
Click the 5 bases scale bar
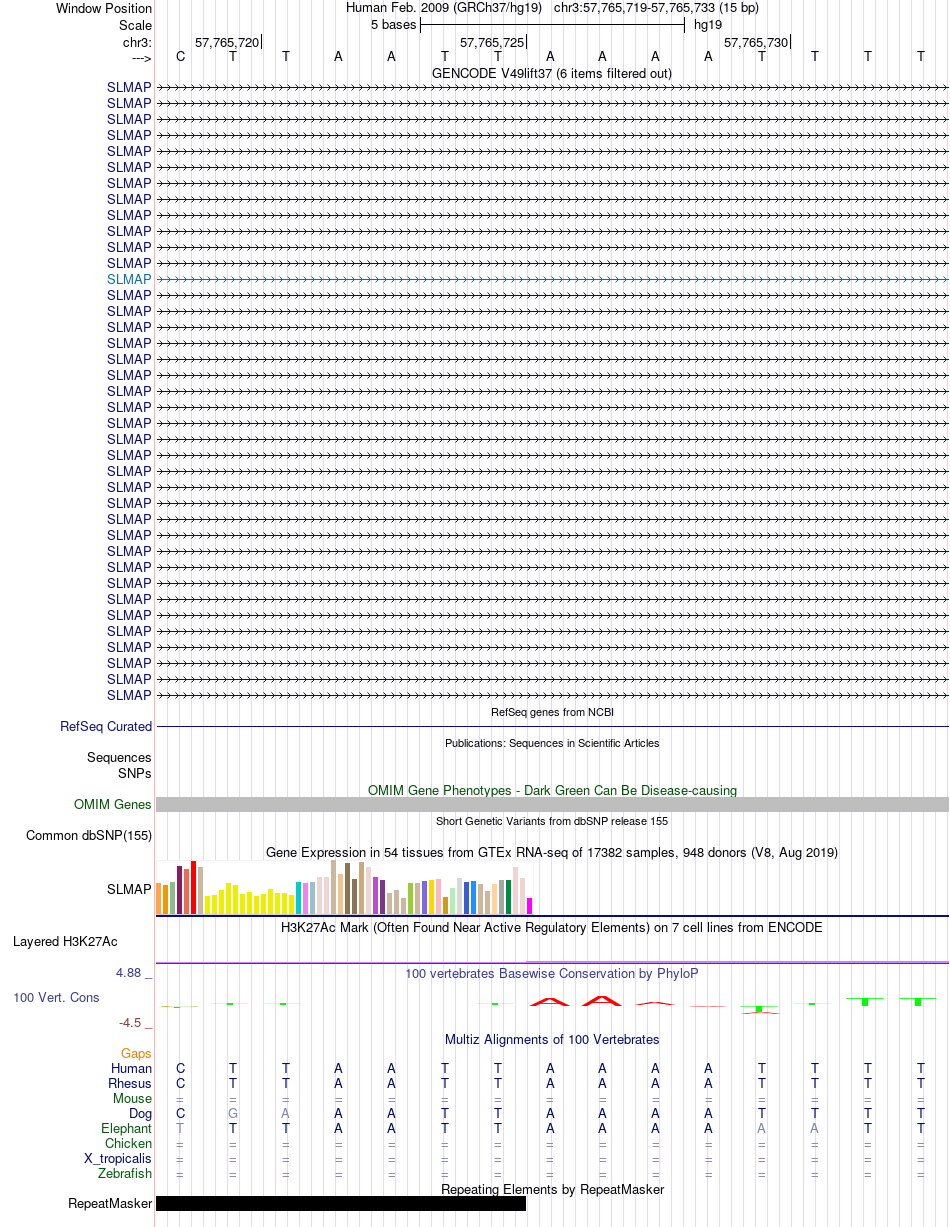tap(552, 25)
